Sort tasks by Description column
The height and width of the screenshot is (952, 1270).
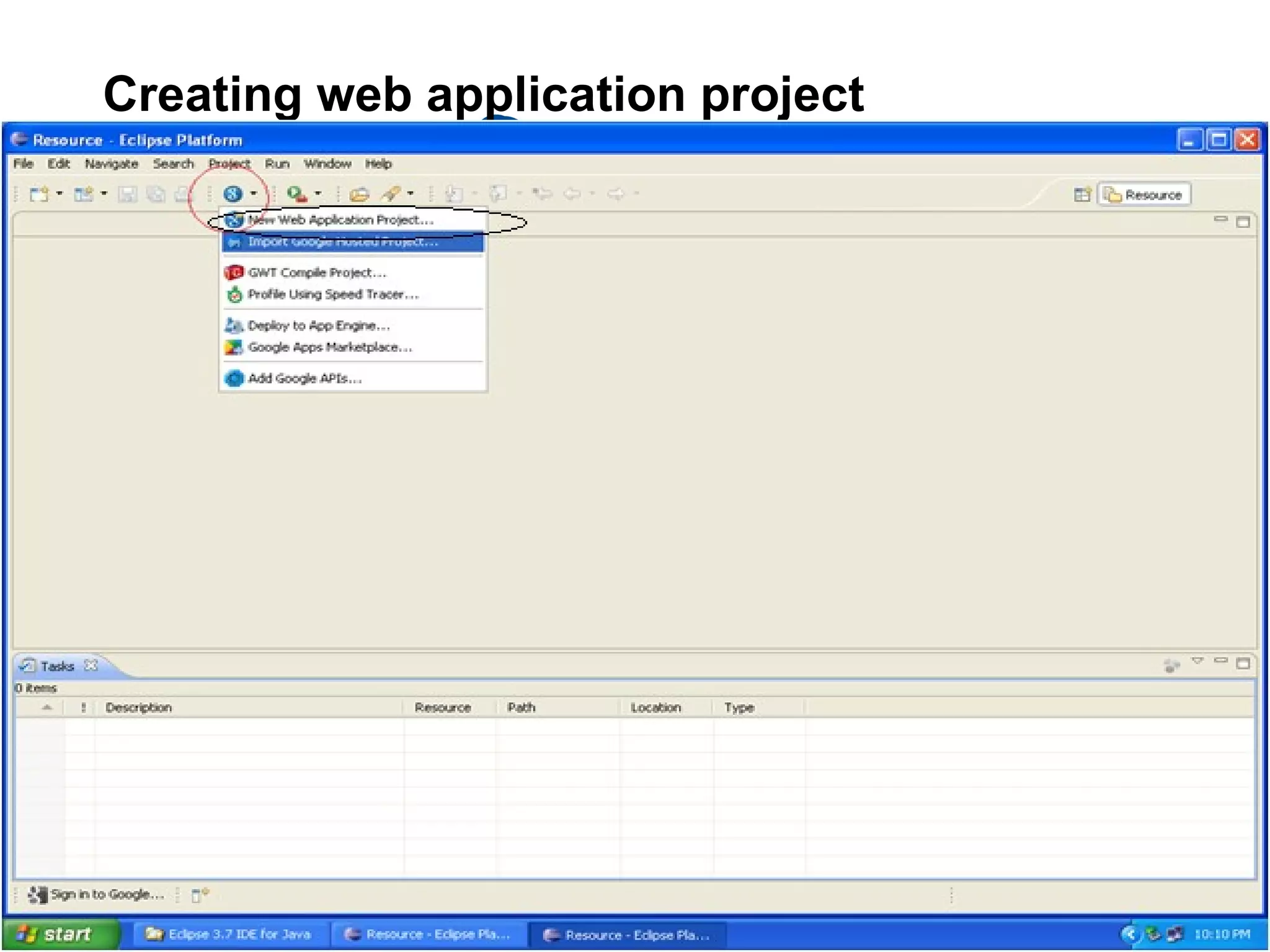[x=248, y=708]
